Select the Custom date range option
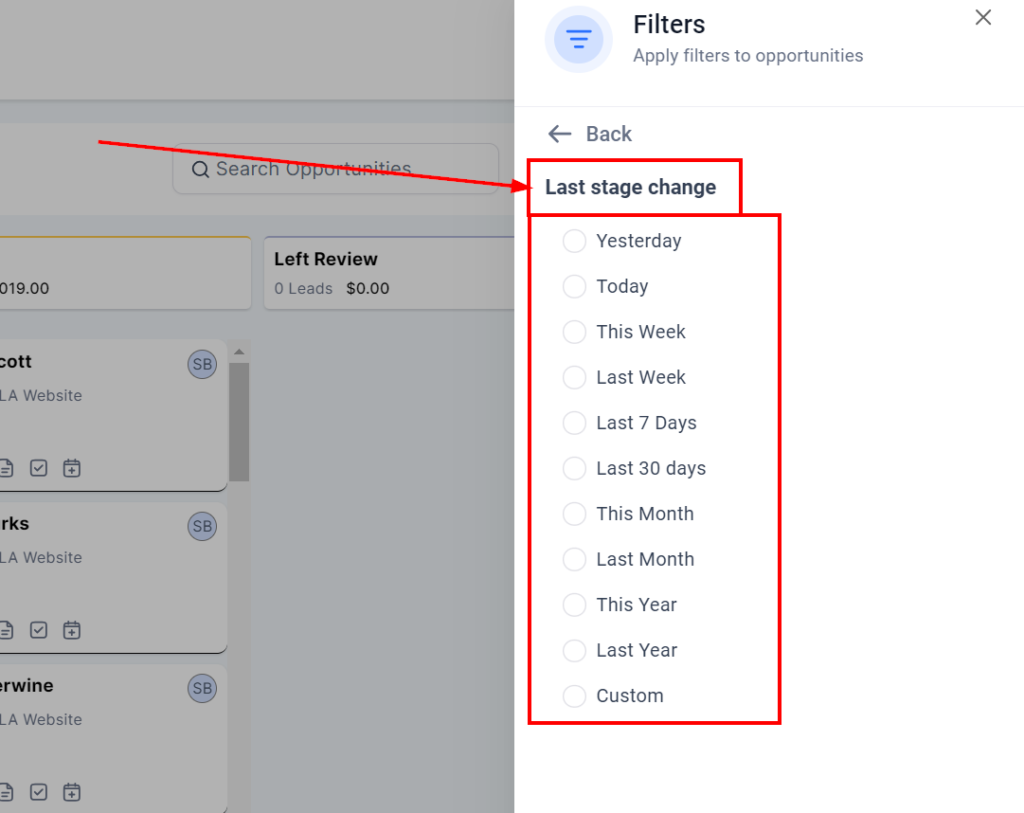The width and height of the screenshot is (1024, 813). point(574,696)
